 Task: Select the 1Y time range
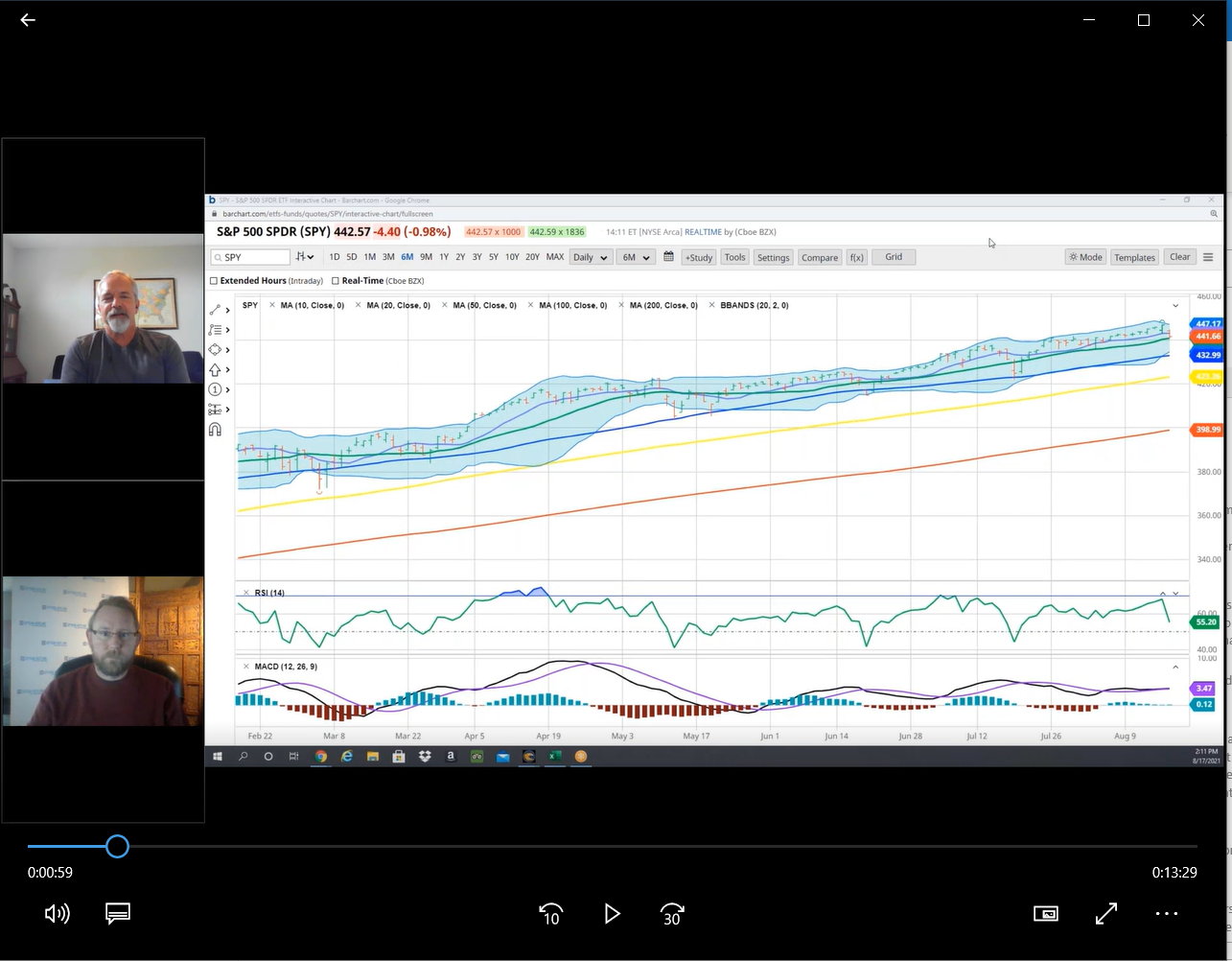pyautogui.click(x=444, y=257)
